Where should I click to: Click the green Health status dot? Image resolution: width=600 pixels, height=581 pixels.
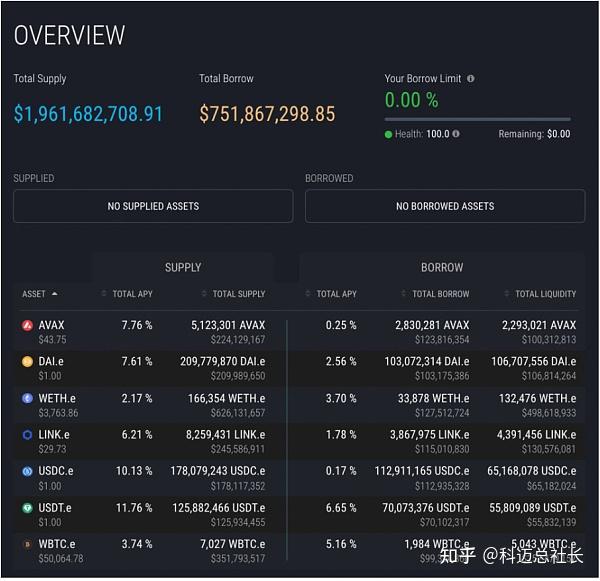click(388, 134)
